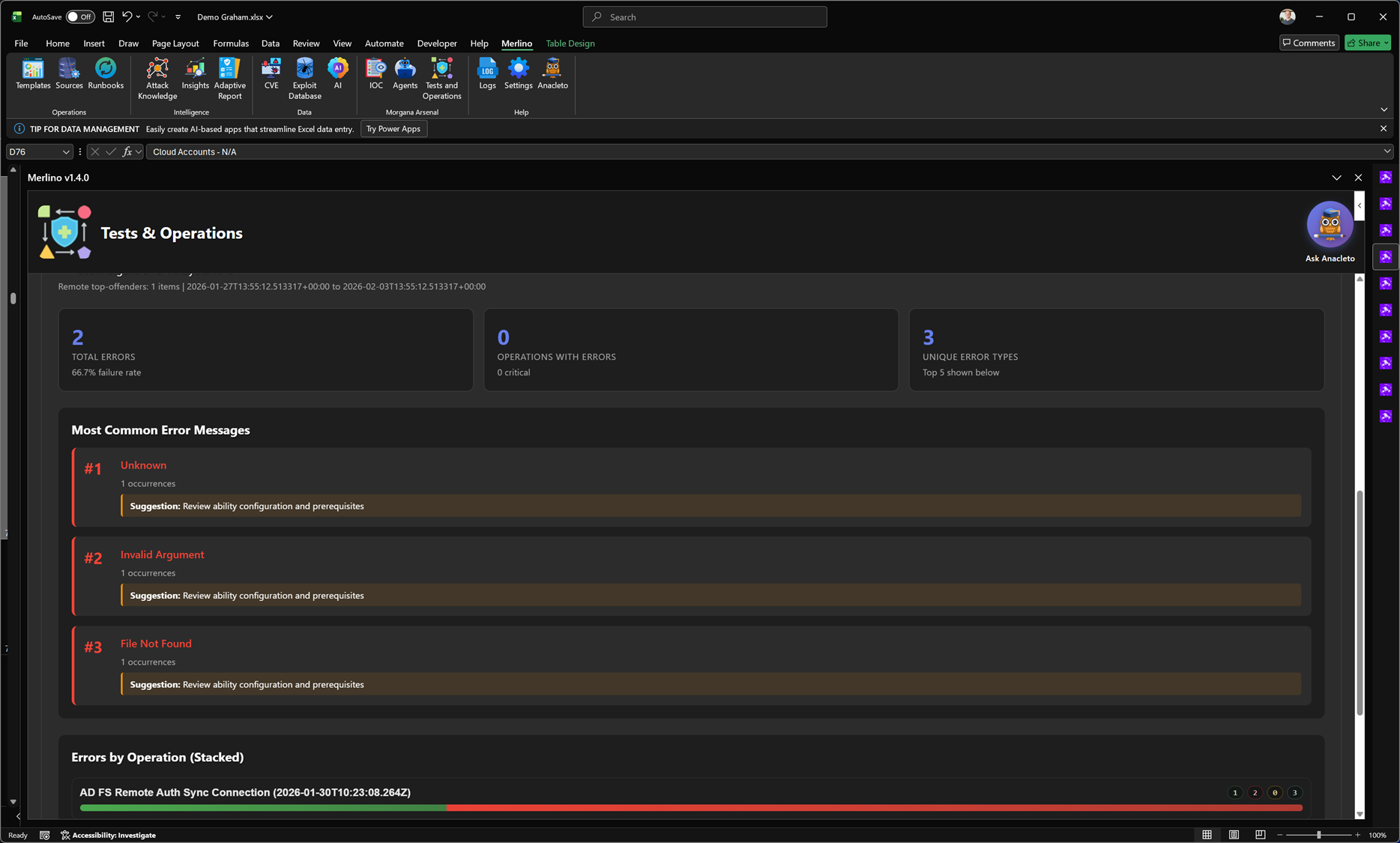View Logs from the Help group
Image resolution: width=1400 pixels, height=843 pixels.
487,75
